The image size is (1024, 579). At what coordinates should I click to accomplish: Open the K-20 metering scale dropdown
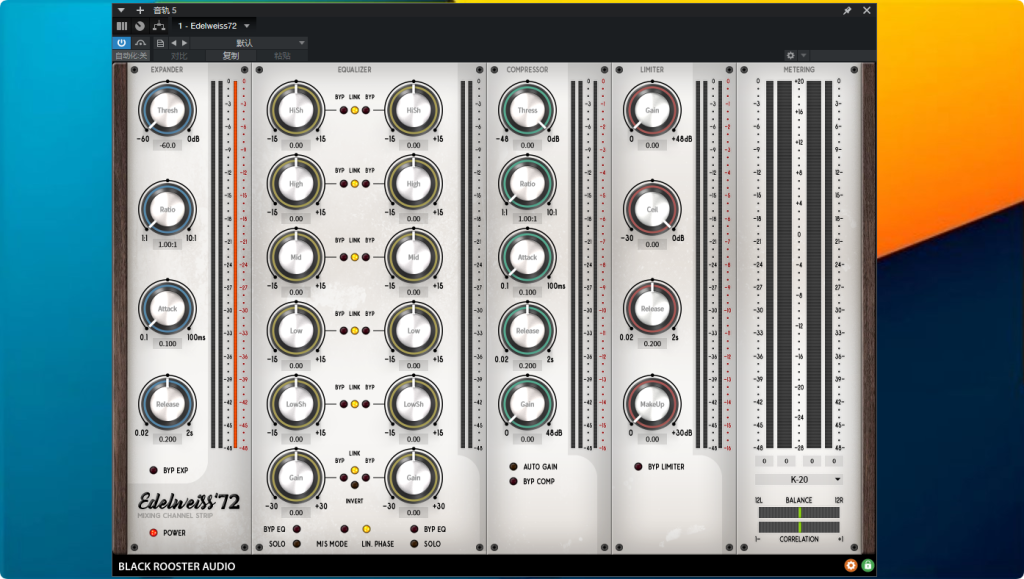pyautogui.click(x=799, y=479)
